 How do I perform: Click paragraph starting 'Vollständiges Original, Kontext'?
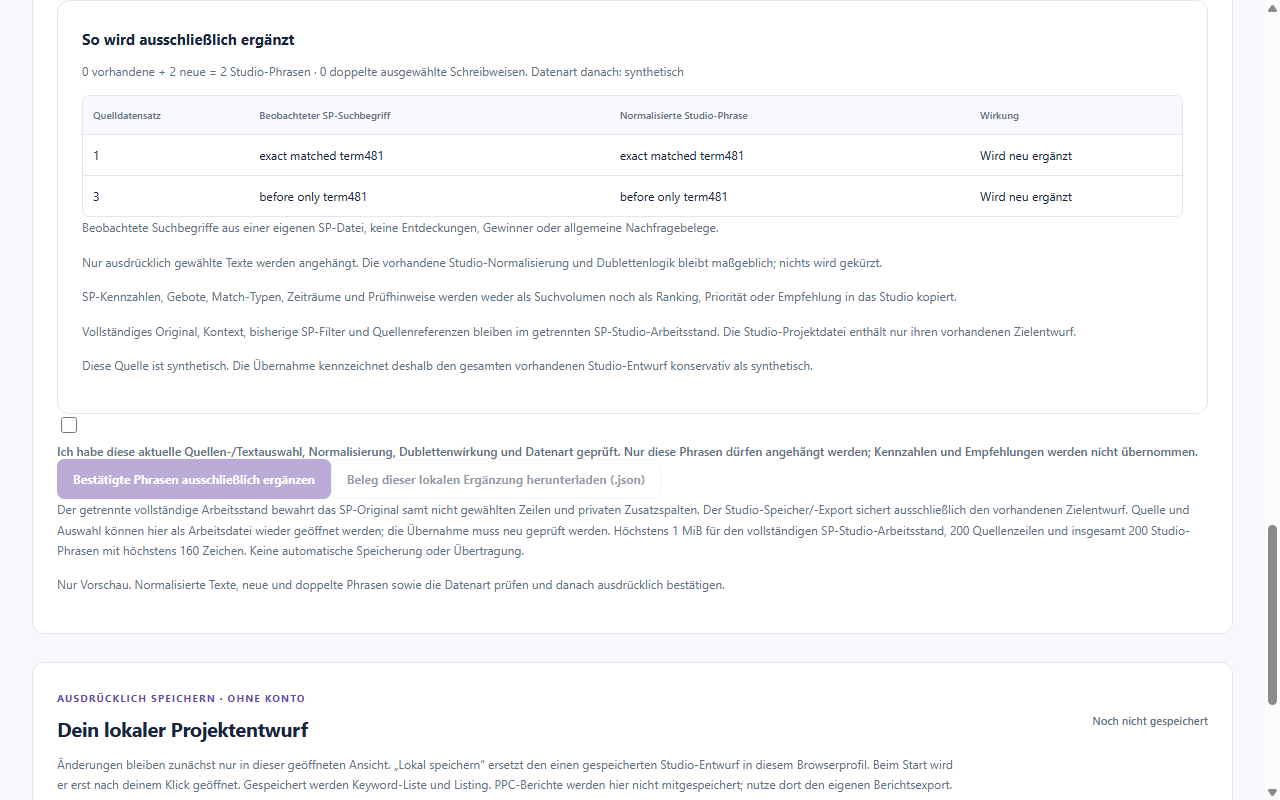pyautogui.click(x=579, y=332)
